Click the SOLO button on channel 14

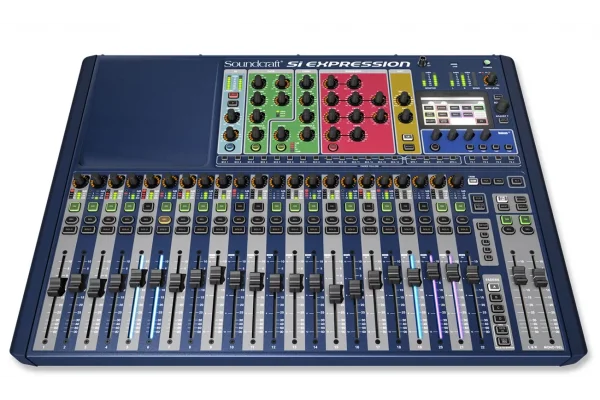click(313, 230)
